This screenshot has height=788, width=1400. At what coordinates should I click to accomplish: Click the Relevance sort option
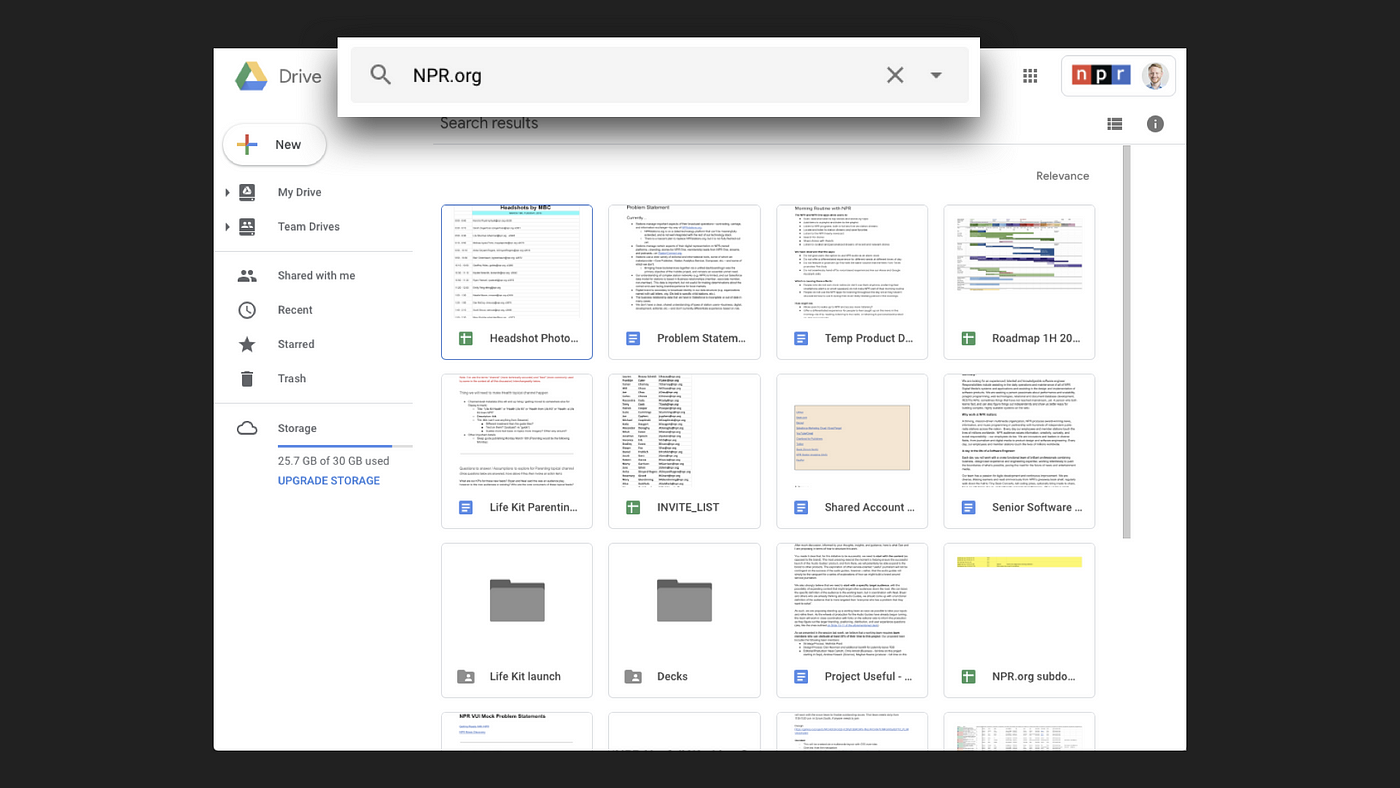[1062, 176]
